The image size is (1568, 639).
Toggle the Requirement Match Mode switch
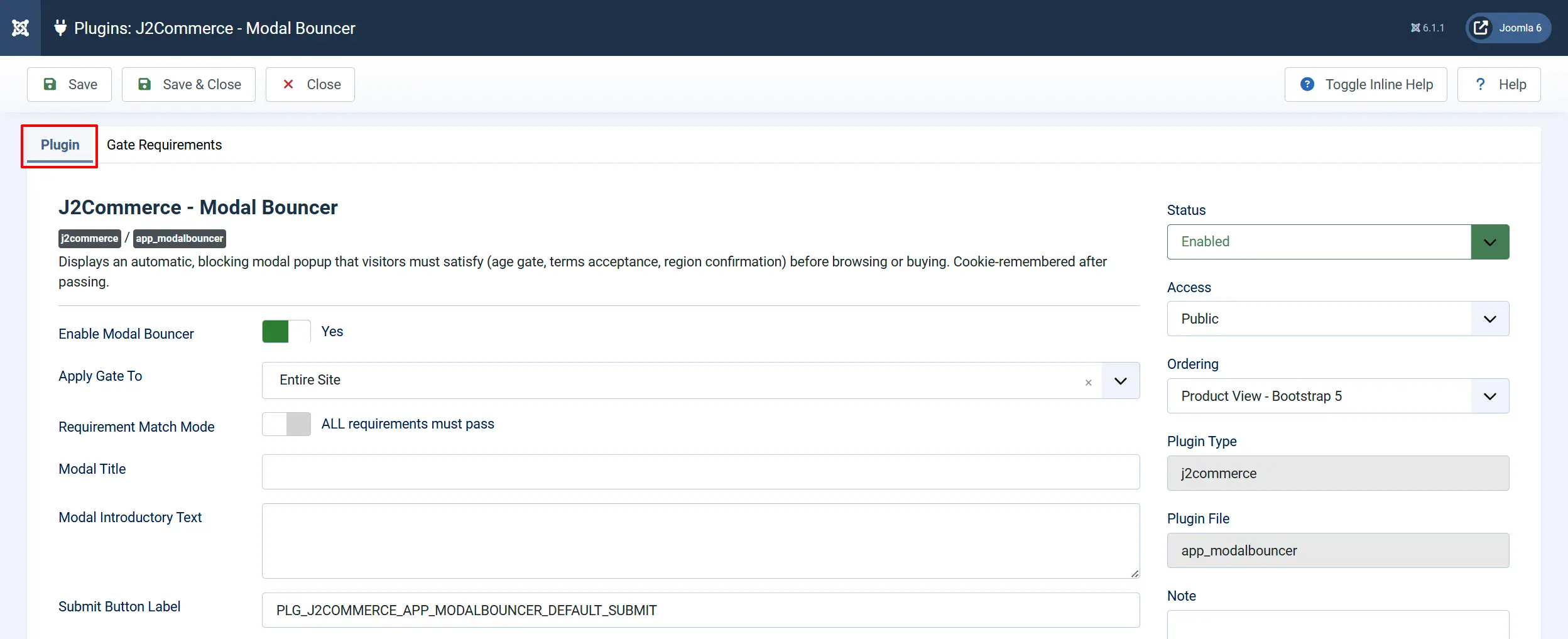286,424
